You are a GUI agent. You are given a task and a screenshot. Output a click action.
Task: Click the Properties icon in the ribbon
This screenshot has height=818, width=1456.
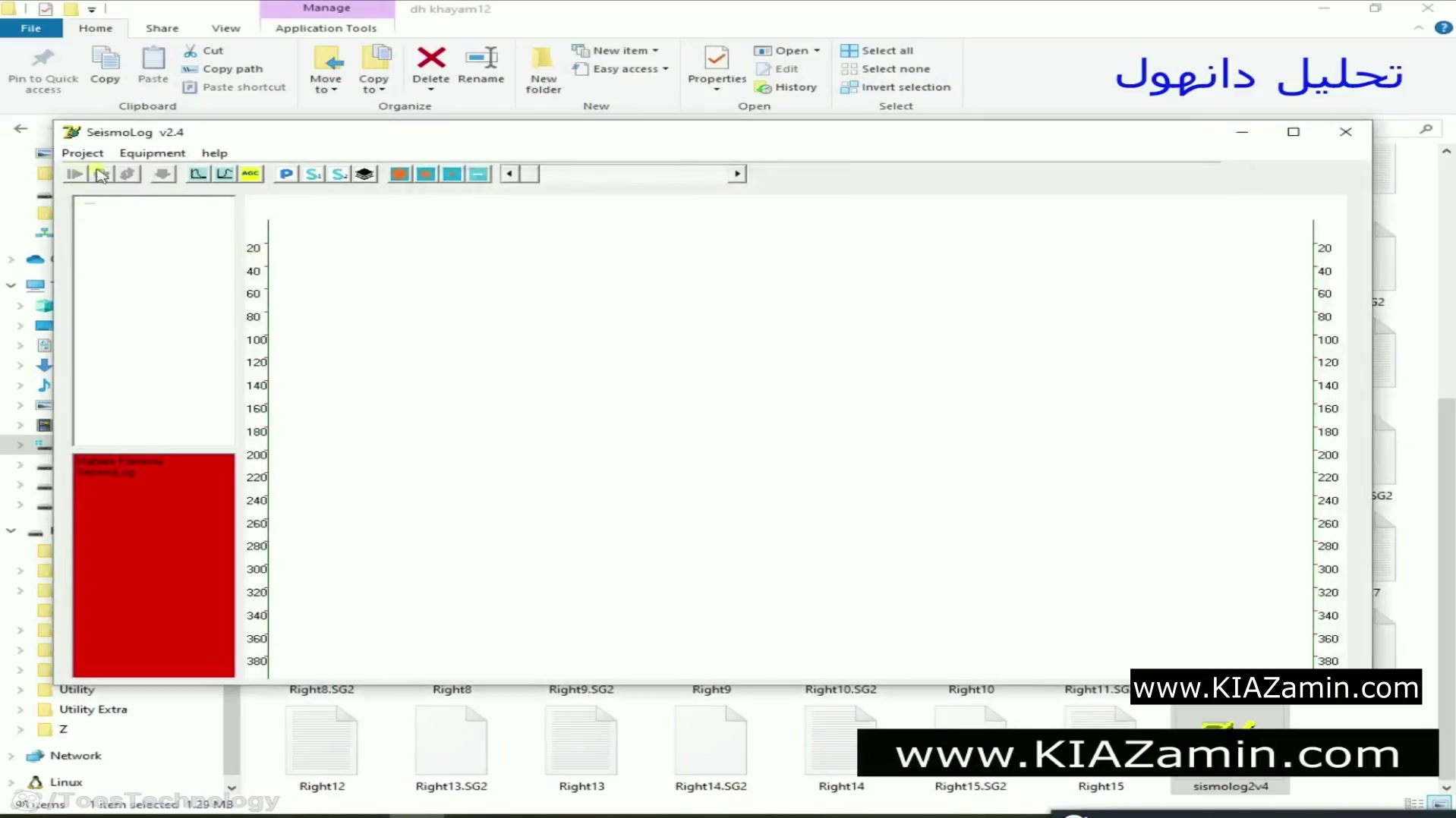(x=717, y=58)
